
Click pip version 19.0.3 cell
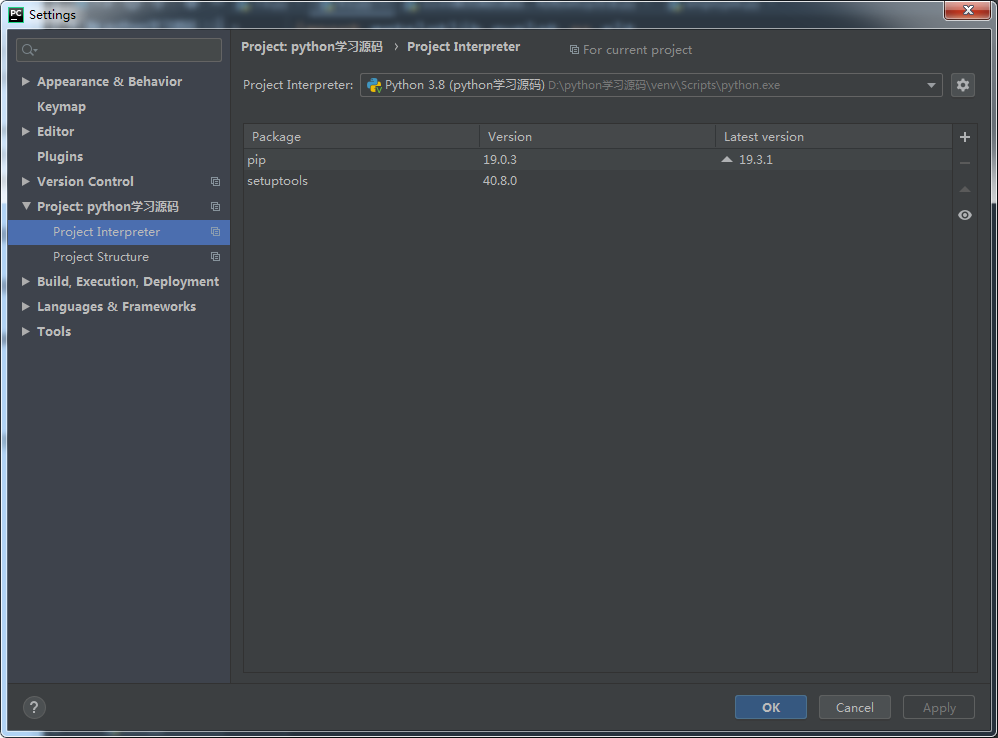pyautogui.click(x=500, y=160)
